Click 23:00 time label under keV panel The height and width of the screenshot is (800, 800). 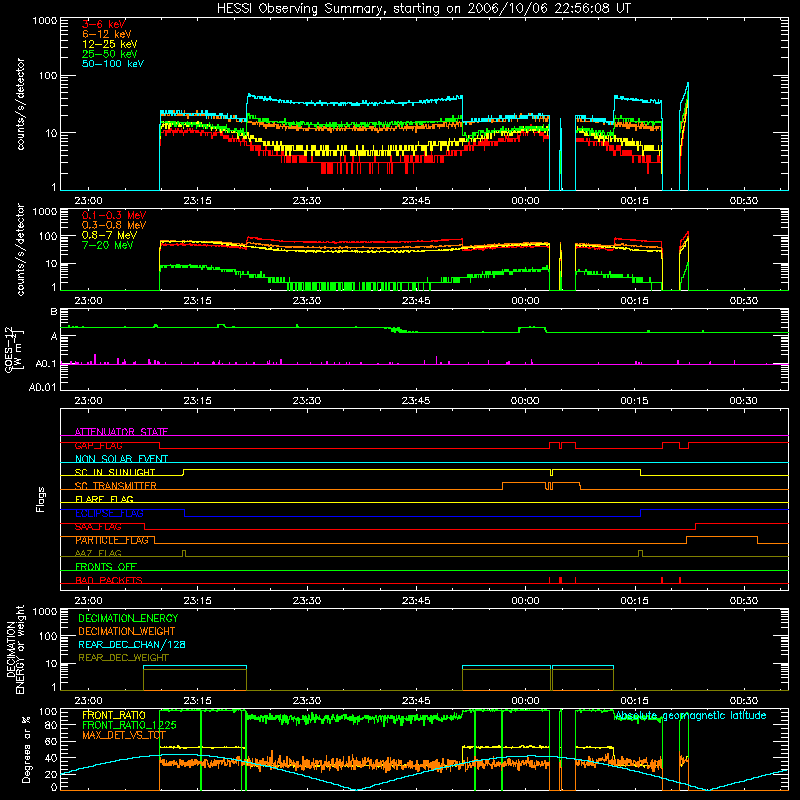pos(88,201)
